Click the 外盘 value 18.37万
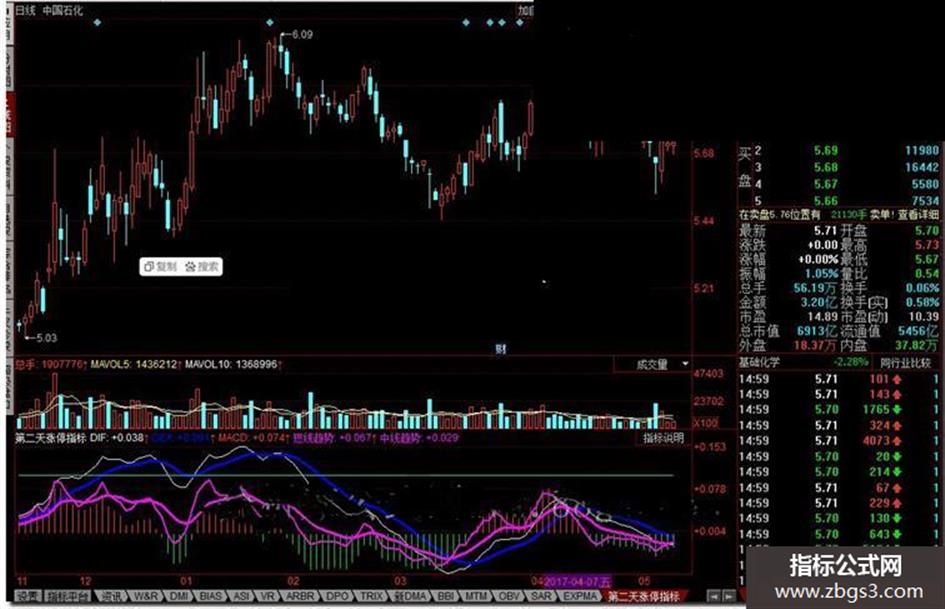Image resolution: width=945 pixels, height=609 pixels. coord(815,346)
